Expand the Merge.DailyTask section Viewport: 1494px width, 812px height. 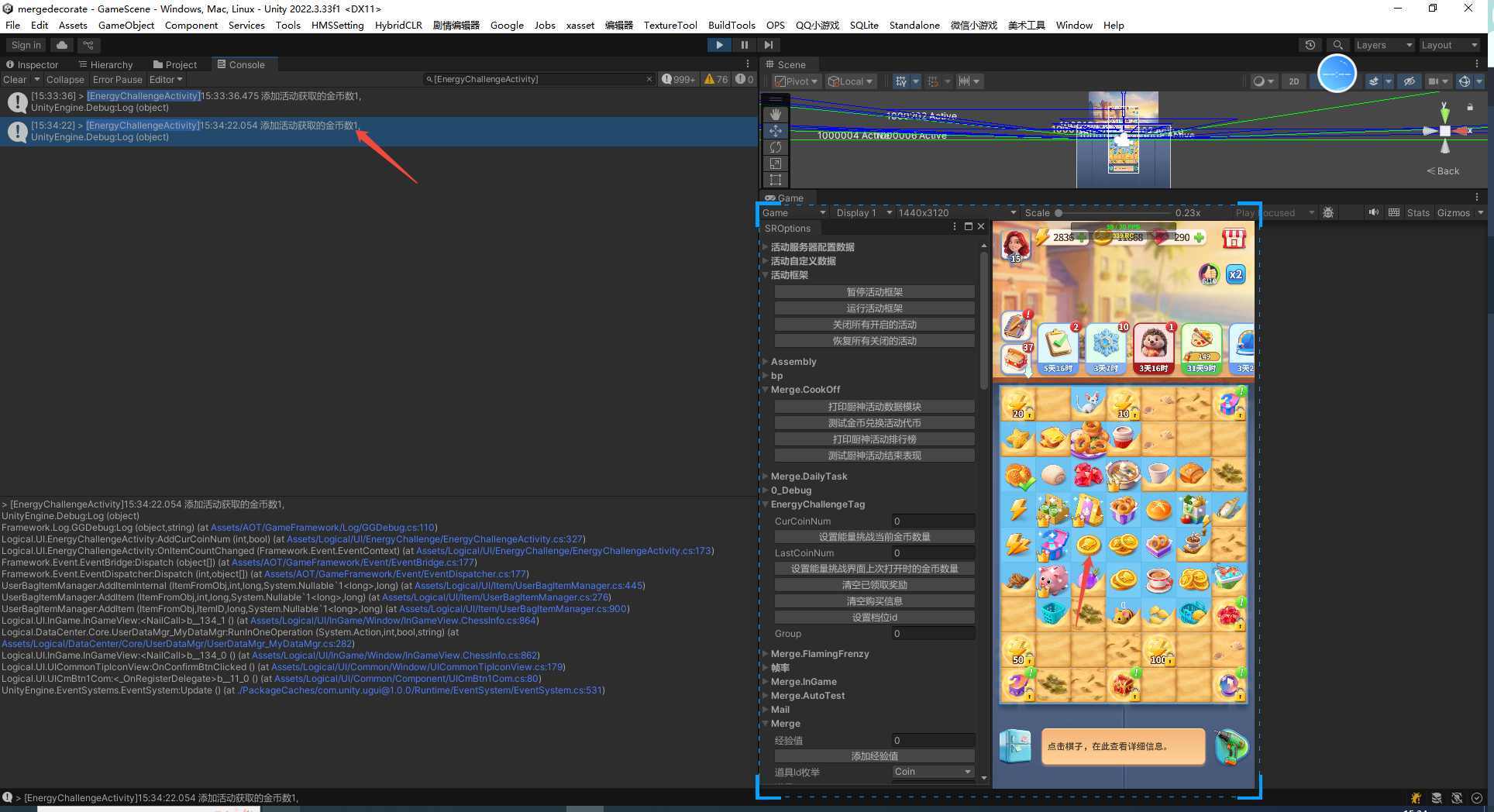766,477
